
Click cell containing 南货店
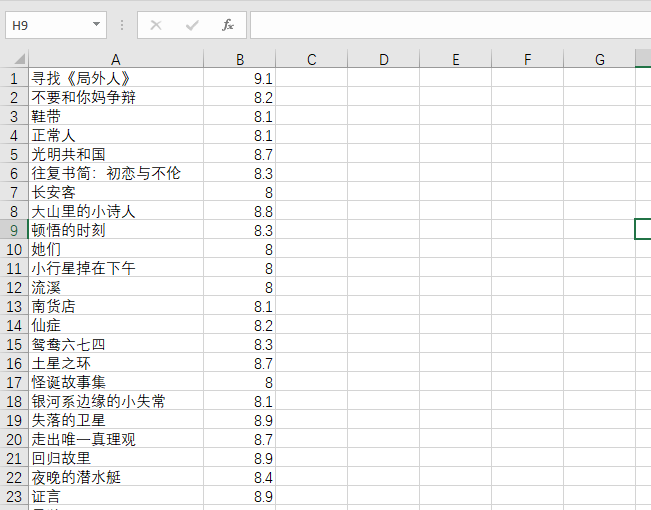pyautogui.click(x=116, y=306)
